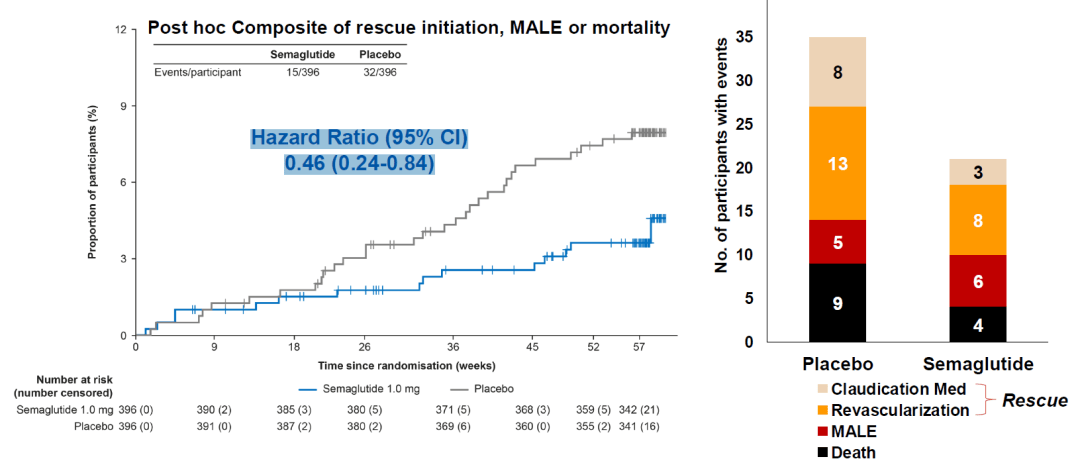Select the Placebo bar's Death segment labeled 9
Viewport: 1080px width, 461px height.
point(838,303)
